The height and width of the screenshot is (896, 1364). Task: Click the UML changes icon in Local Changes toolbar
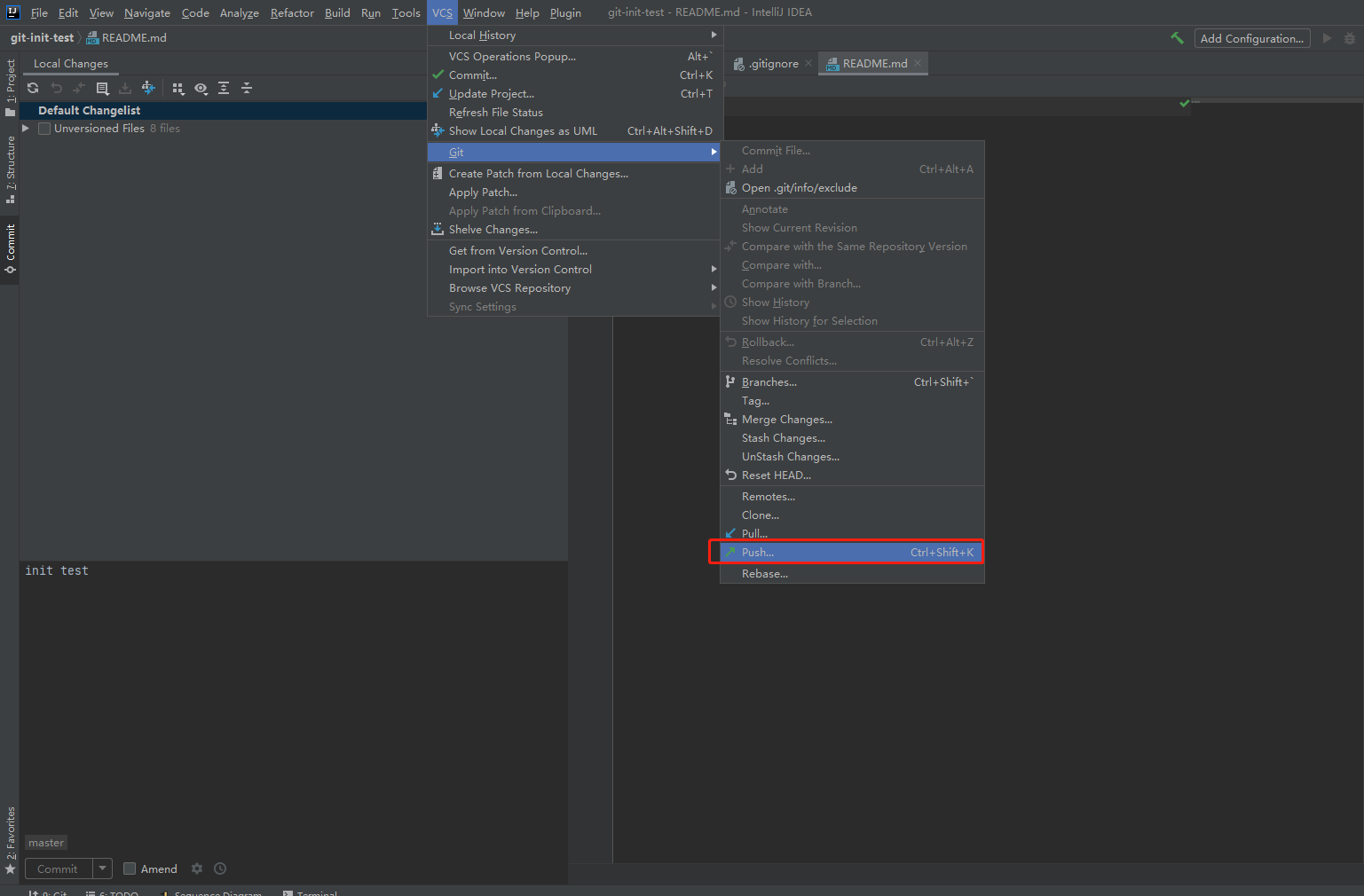click(148, 88)
